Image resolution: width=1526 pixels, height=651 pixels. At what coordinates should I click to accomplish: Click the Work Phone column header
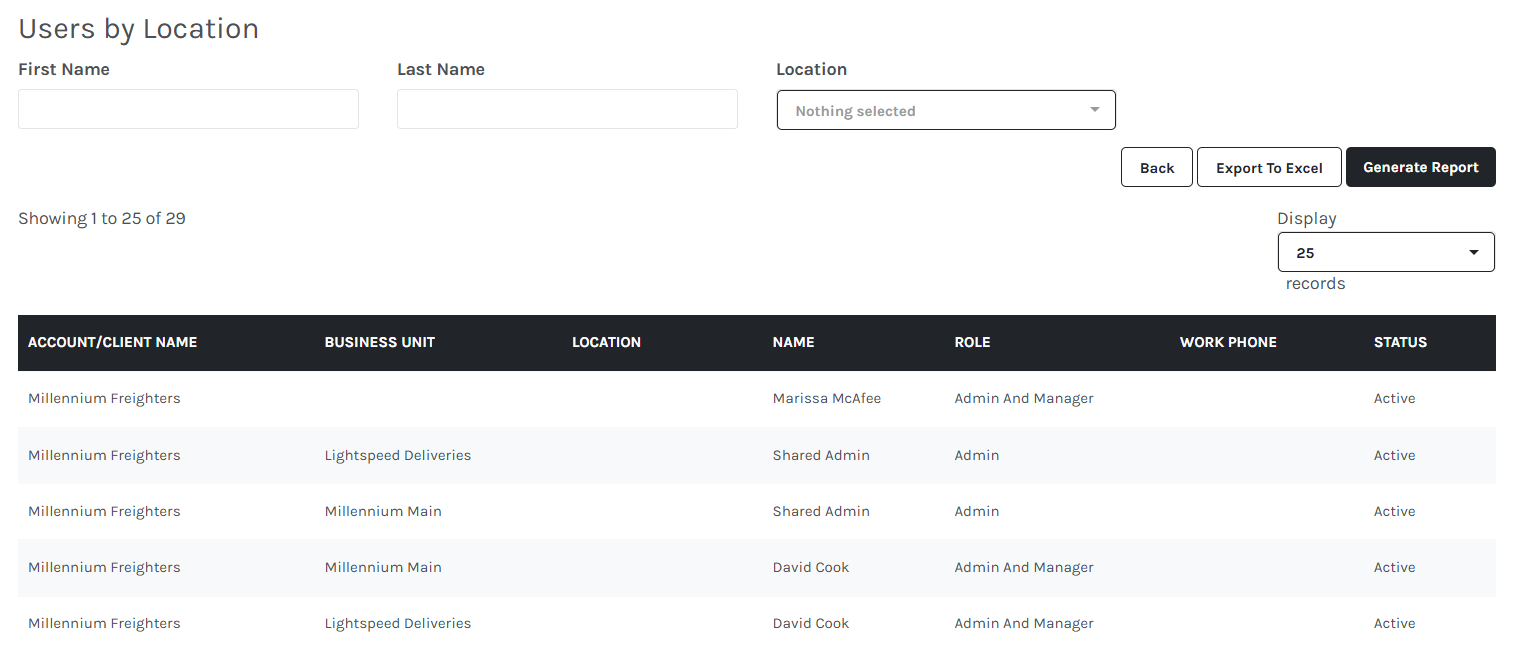tap(1228, 342)
